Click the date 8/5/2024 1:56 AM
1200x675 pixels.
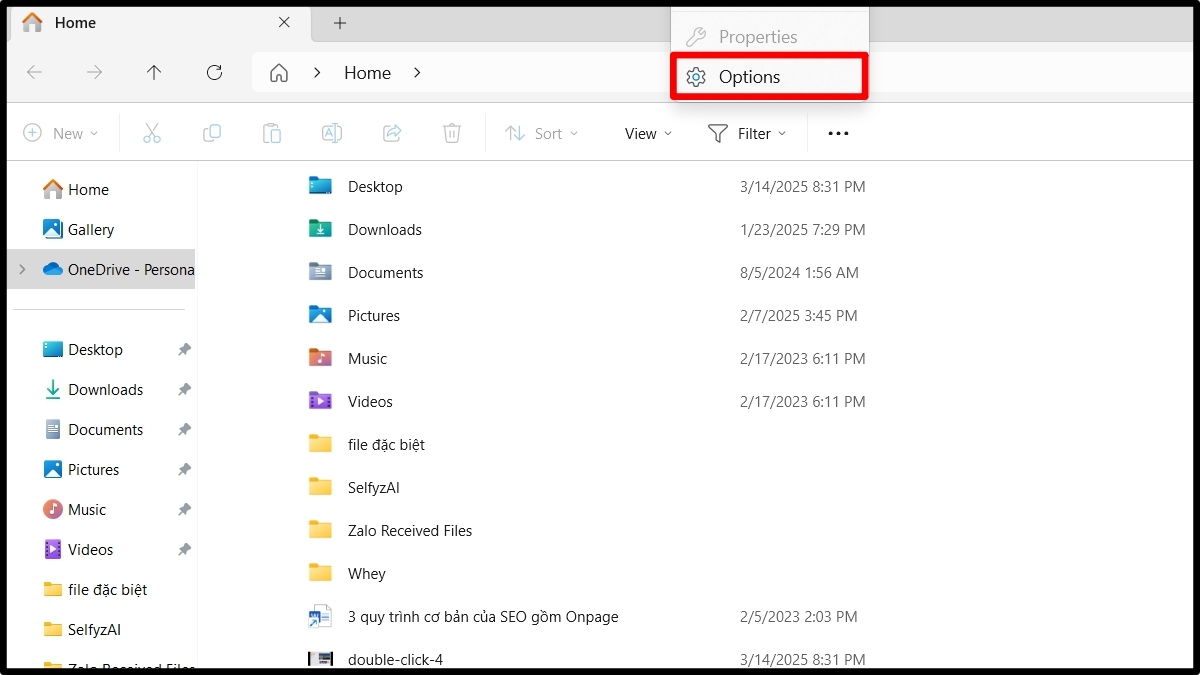coord(799,273)
